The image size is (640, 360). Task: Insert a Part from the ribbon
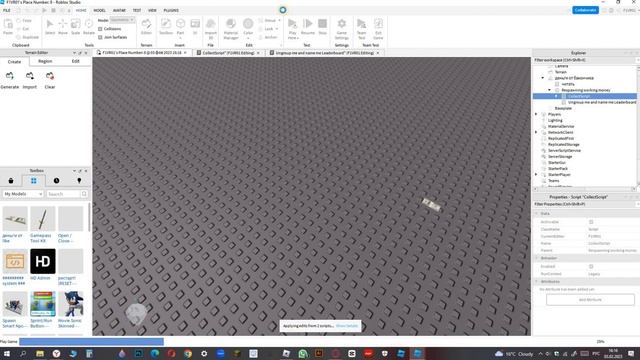(180, 27)
